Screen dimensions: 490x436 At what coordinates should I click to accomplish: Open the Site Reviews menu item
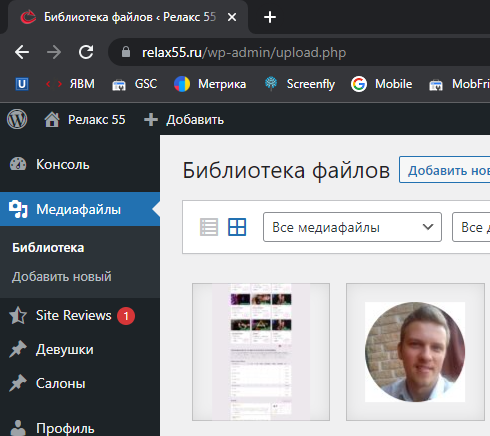(74, 315)
